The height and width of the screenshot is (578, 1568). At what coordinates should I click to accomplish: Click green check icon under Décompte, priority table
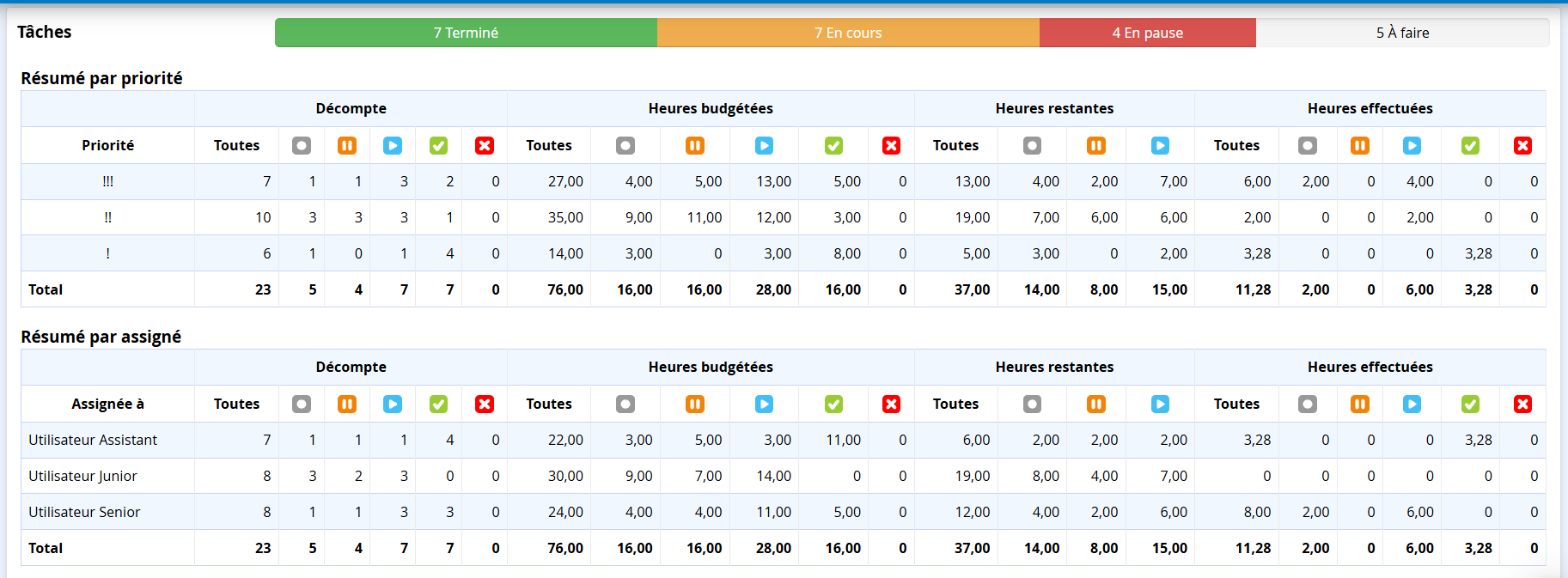point(439,145)
